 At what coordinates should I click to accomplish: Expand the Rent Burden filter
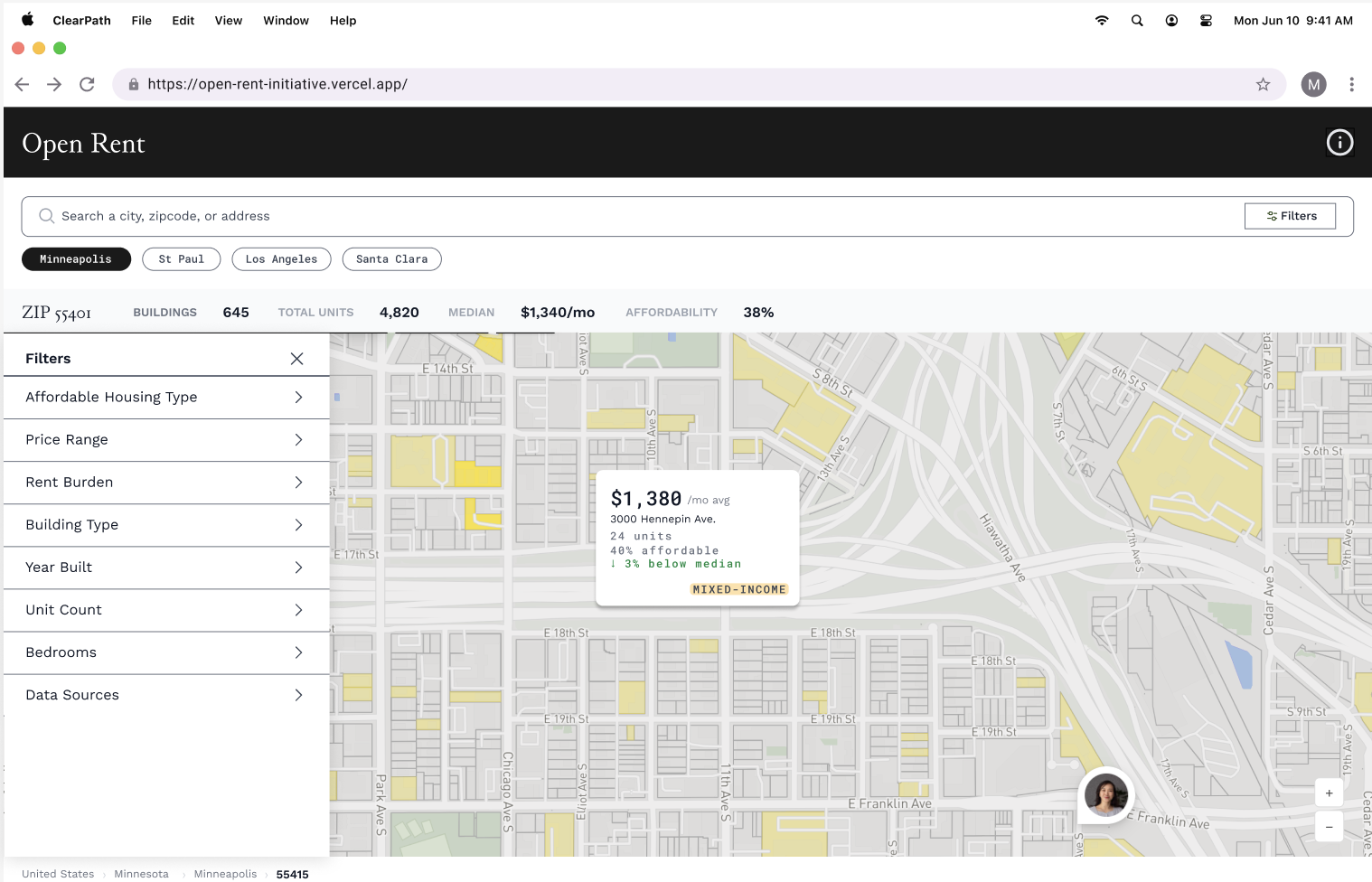point(166,483)
